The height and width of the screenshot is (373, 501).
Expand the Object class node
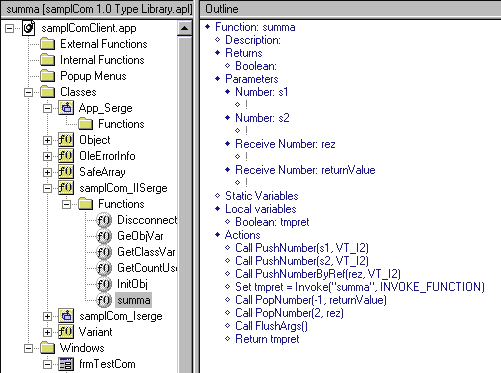point(48,140)
